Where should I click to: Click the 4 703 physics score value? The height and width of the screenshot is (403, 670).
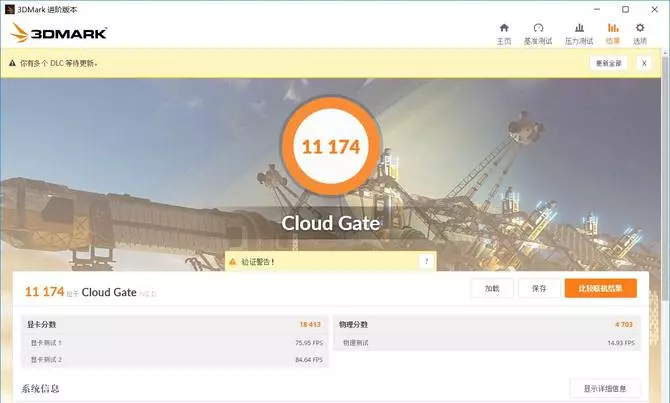pyautogui.click(x=624, y=324)
